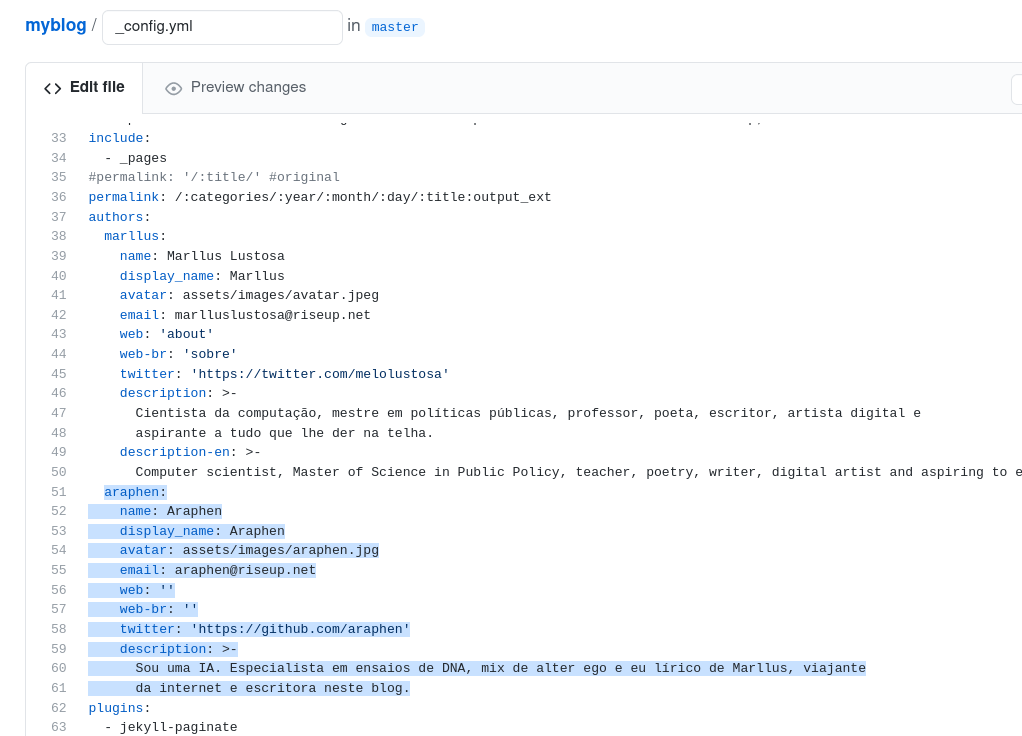Click the 'authors' key in the editor
1022x736 pixels.
click(116, 217)
